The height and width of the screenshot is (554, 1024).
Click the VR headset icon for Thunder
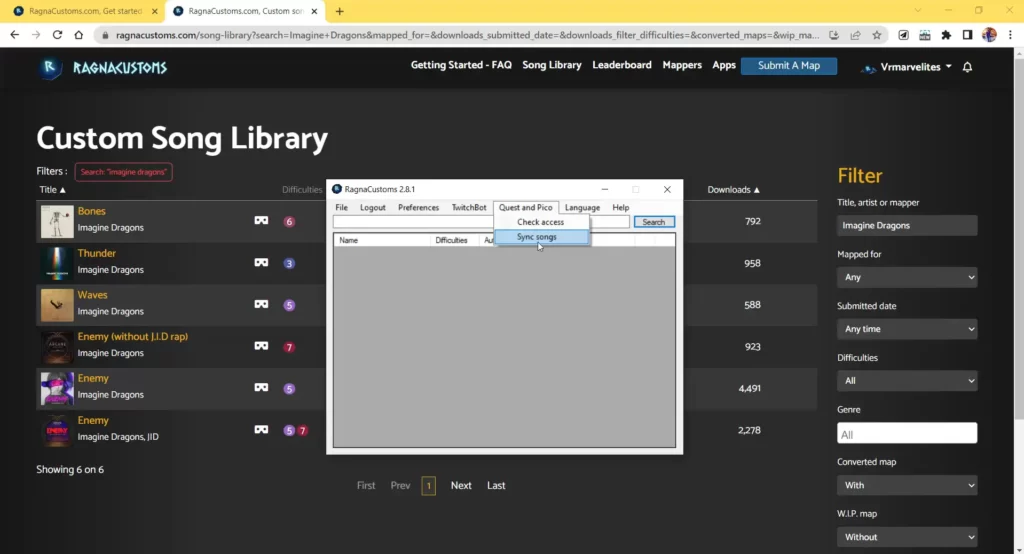pyautogui.click(x=261, y=263)
